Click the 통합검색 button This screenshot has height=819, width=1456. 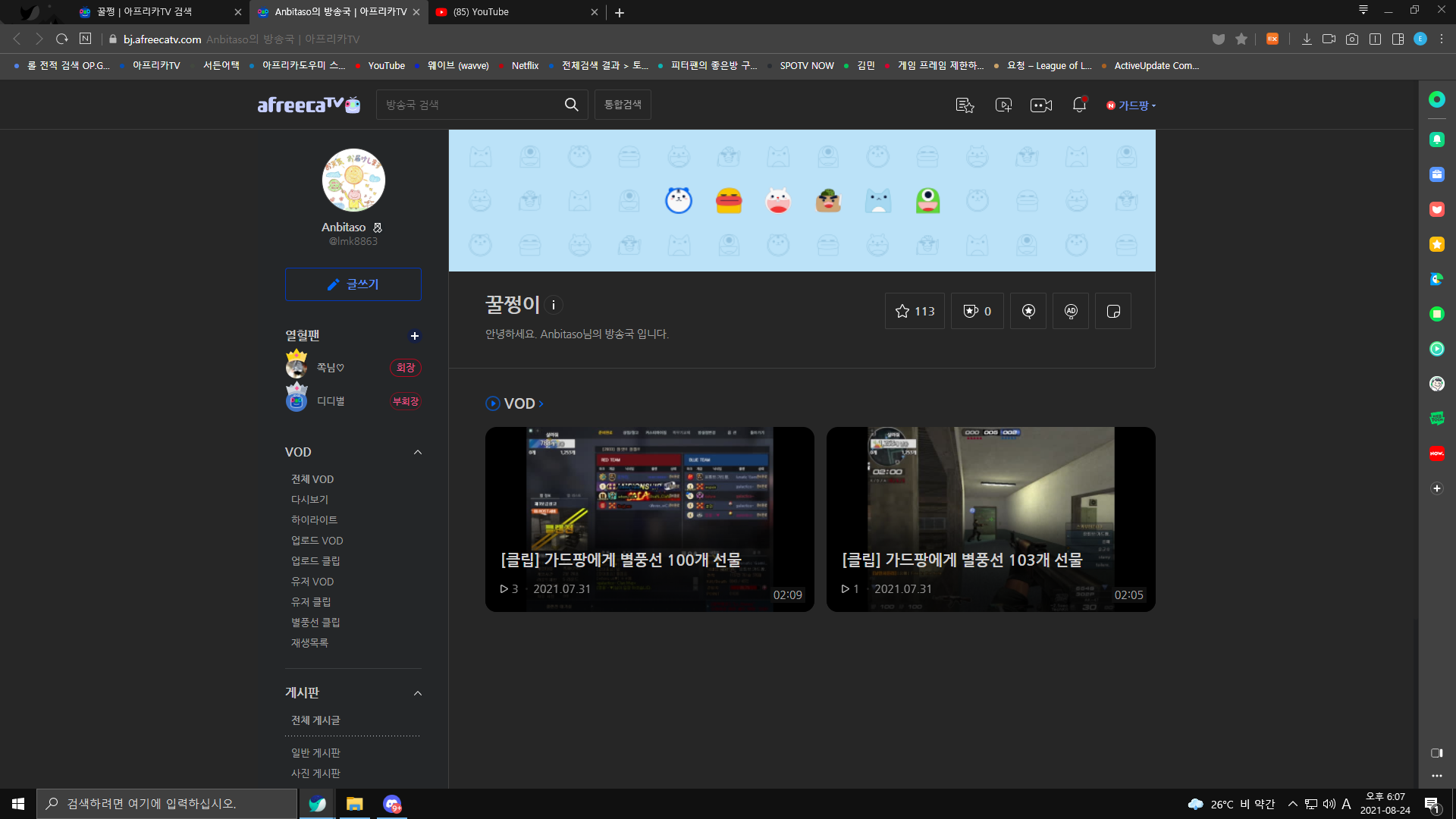pos(623,105)
